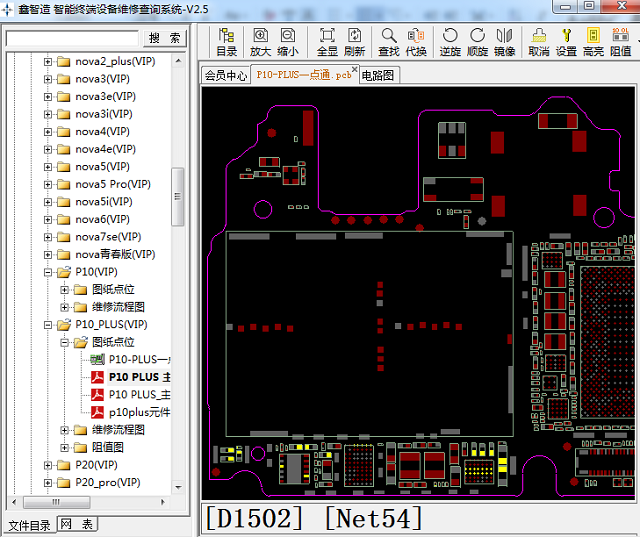Viewport: 640px width, 537px height.
Task: Expand the P20_pro(VIP) folder
Action: 48,483
